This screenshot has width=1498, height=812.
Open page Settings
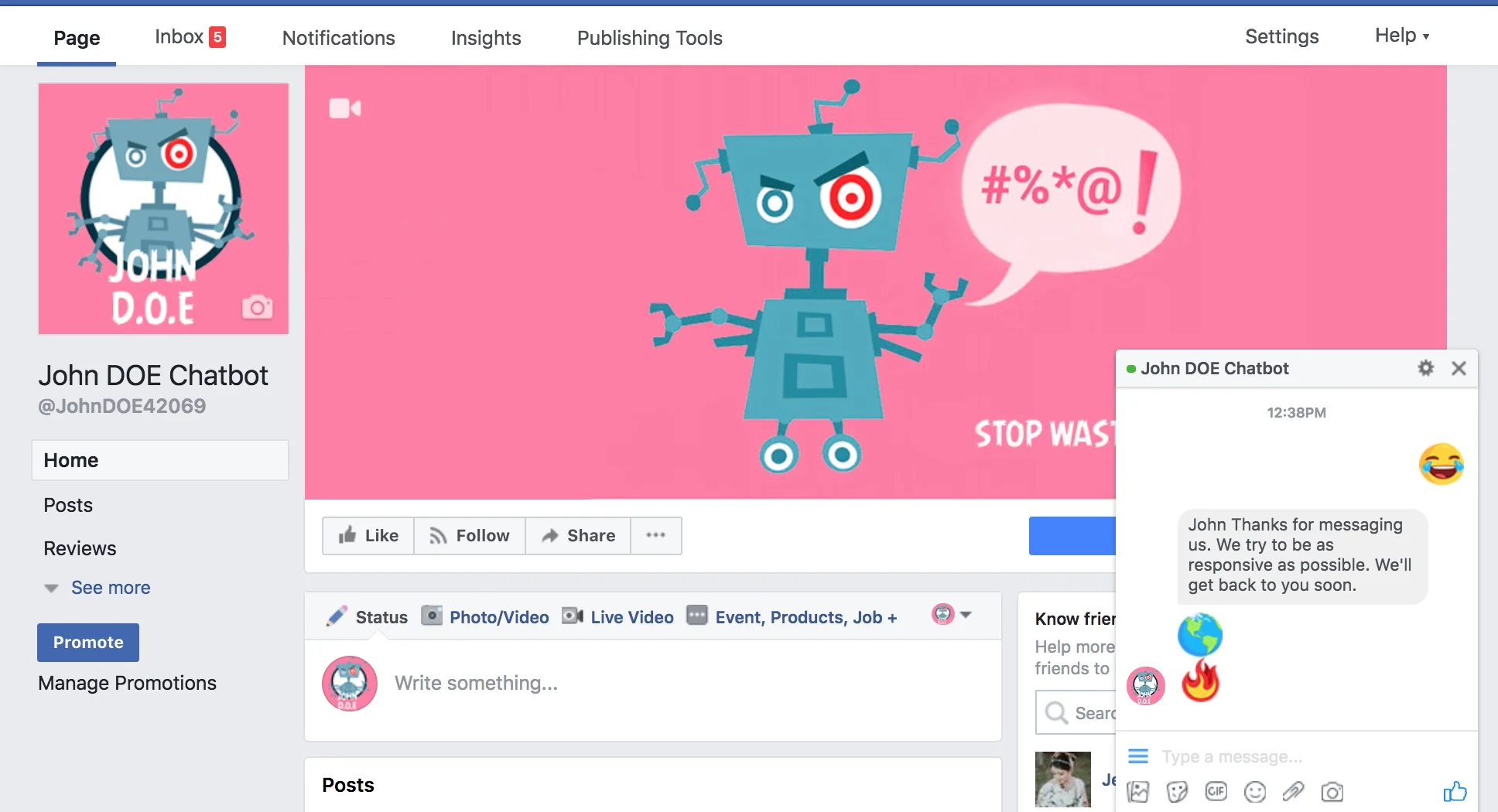1281,36
